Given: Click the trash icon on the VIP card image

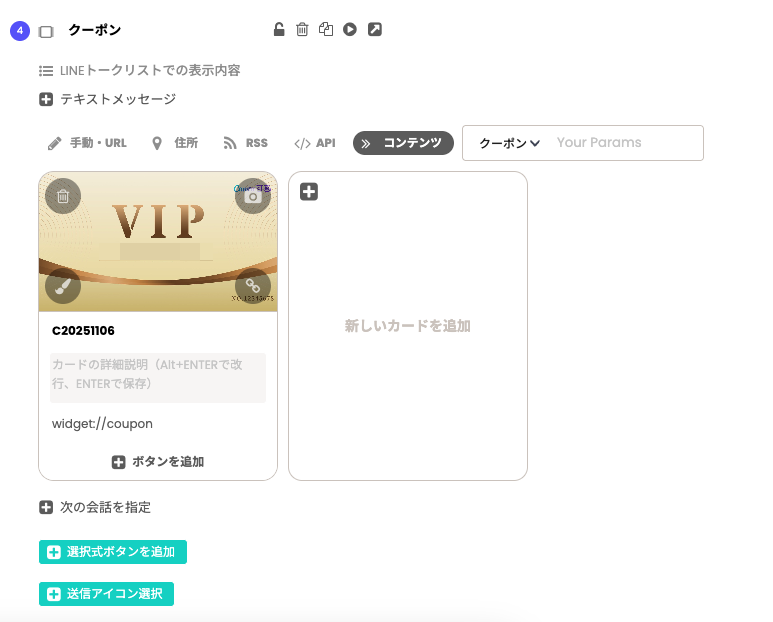Looking at the screenshot, I should point(63,196).
